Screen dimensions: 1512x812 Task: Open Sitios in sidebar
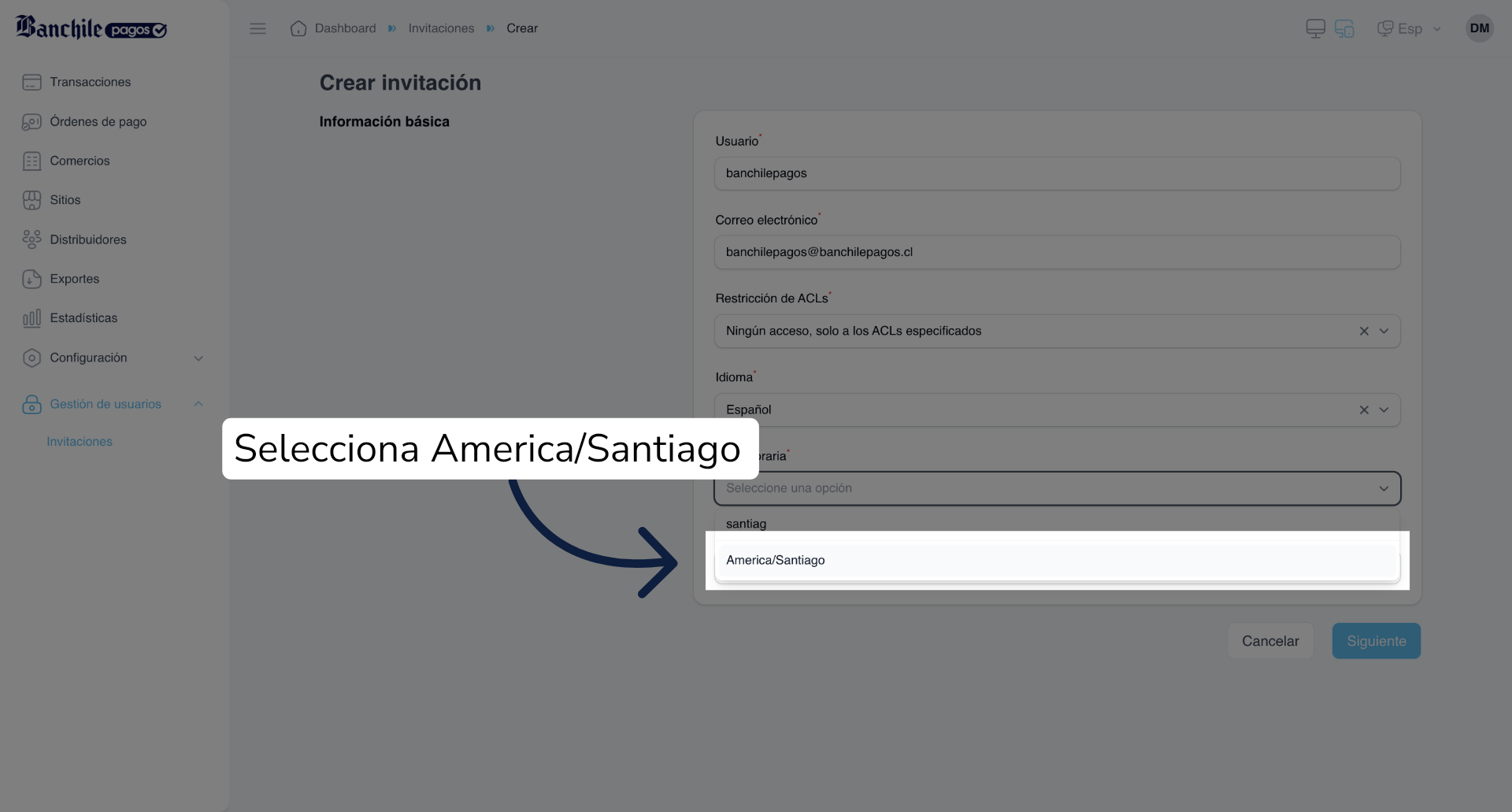tap(65, 200)
